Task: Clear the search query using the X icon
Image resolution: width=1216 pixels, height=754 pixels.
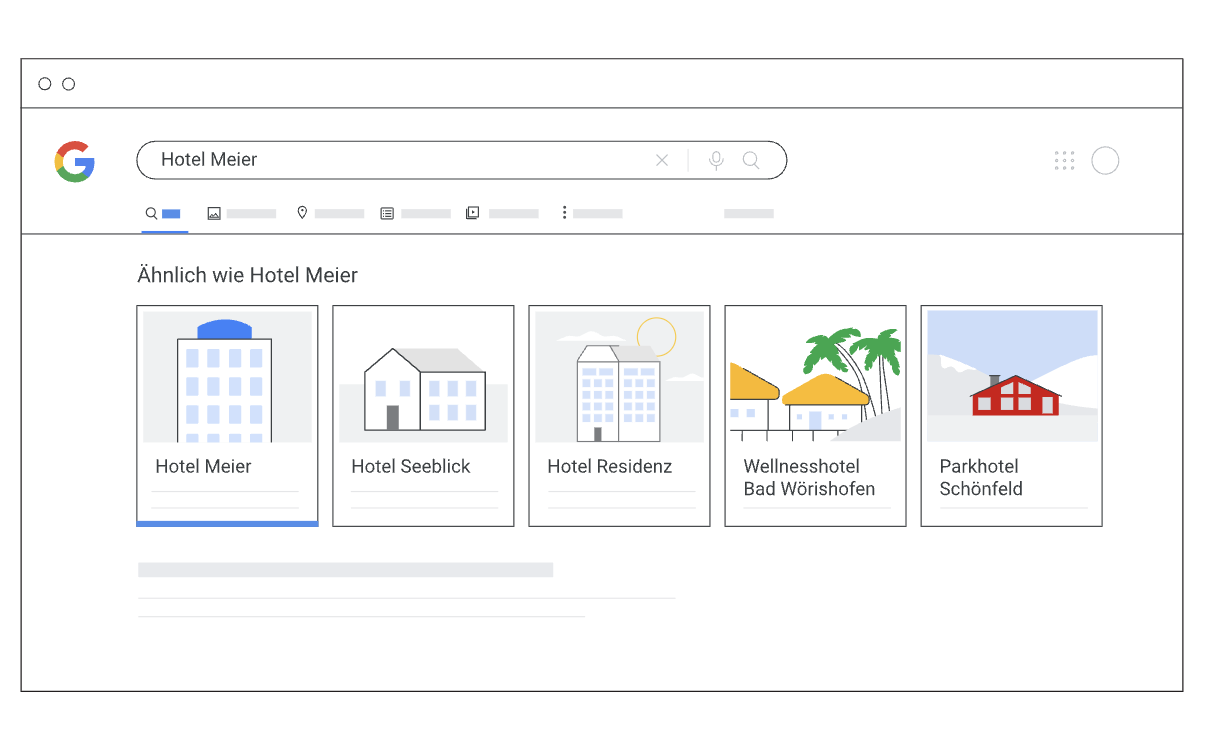Action: pyautogui.click(x=662, y=160)
